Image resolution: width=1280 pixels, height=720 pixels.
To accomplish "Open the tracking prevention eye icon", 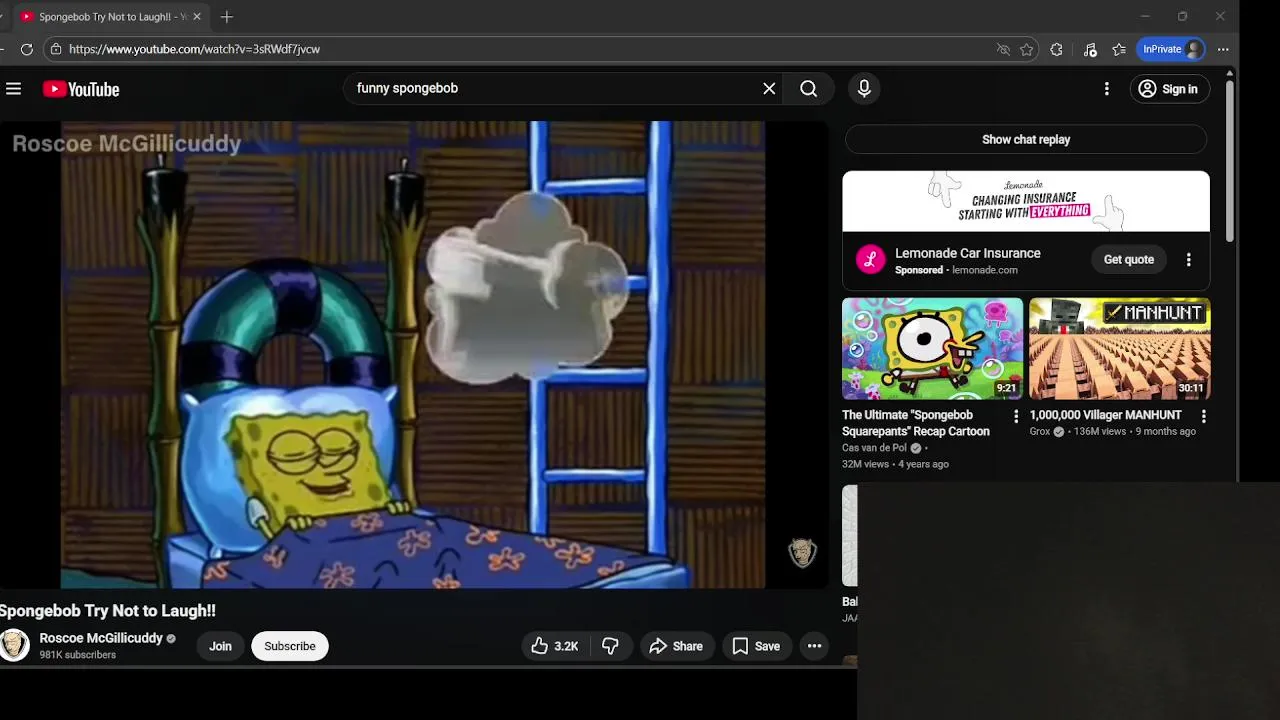I will click(x=1003, y=49).
